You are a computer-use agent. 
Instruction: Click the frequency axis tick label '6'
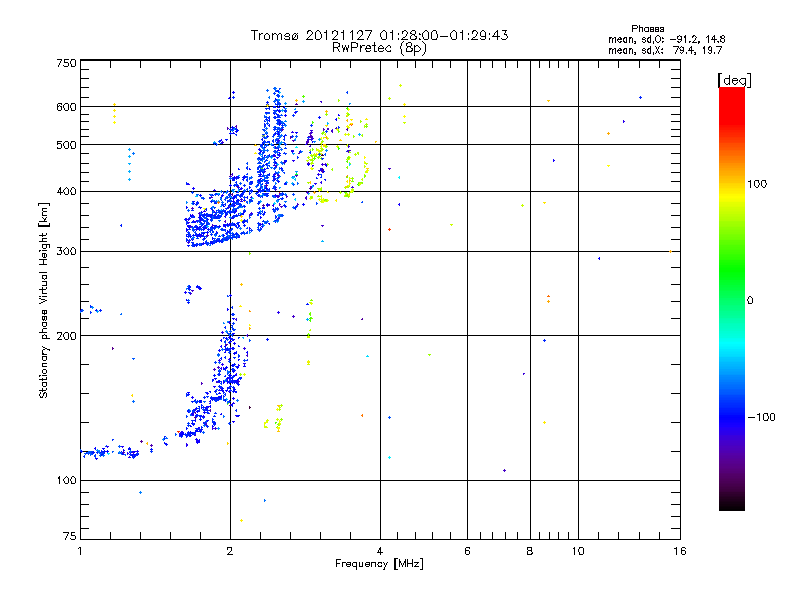point(468,551)
